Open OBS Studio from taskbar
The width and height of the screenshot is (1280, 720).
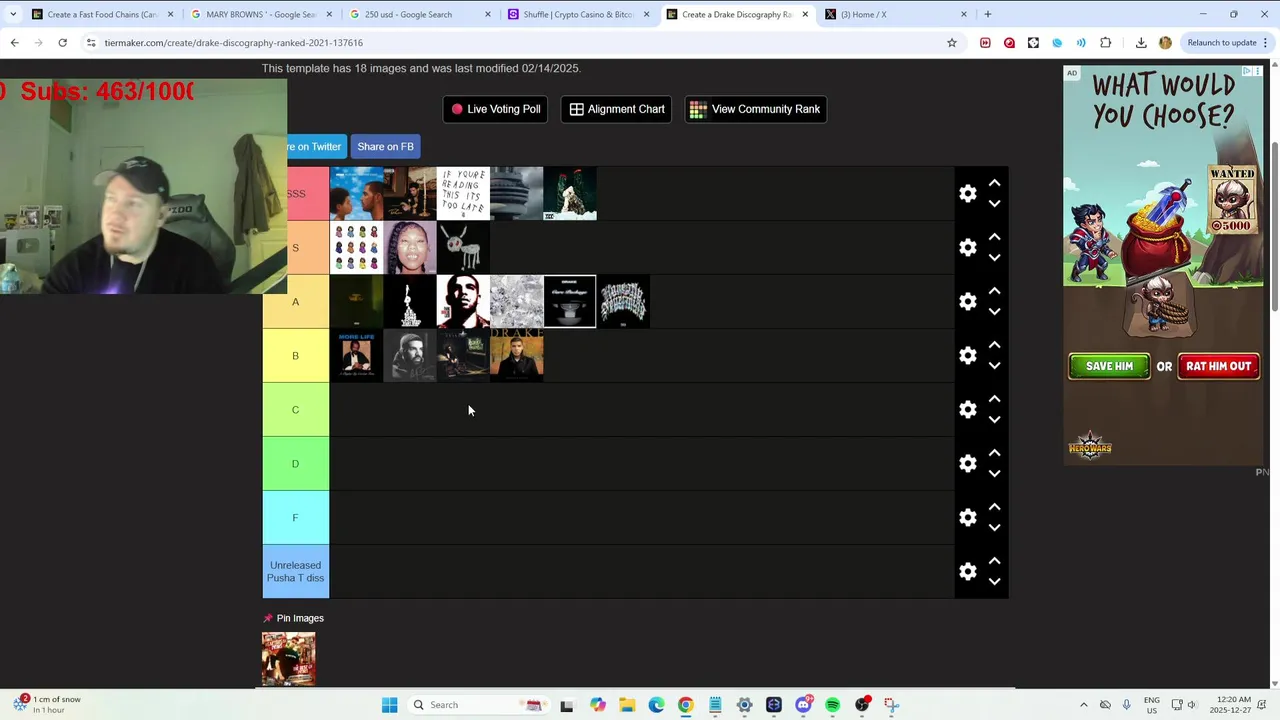[x=862, y=705]
